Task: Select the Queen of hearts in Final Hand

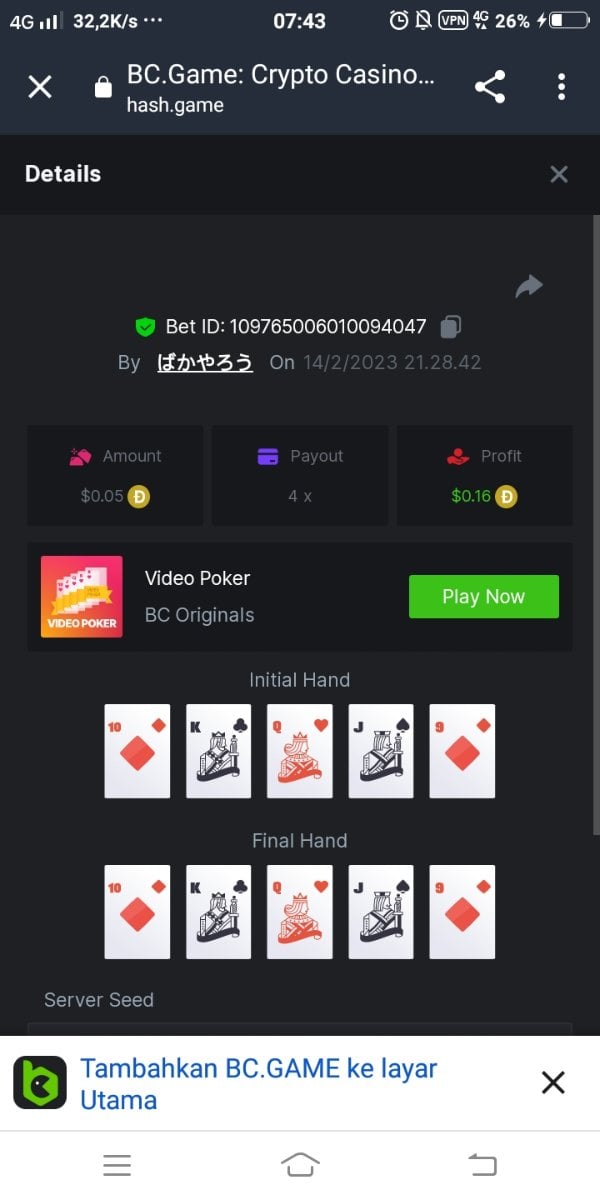Action: (x=300, y=912)
